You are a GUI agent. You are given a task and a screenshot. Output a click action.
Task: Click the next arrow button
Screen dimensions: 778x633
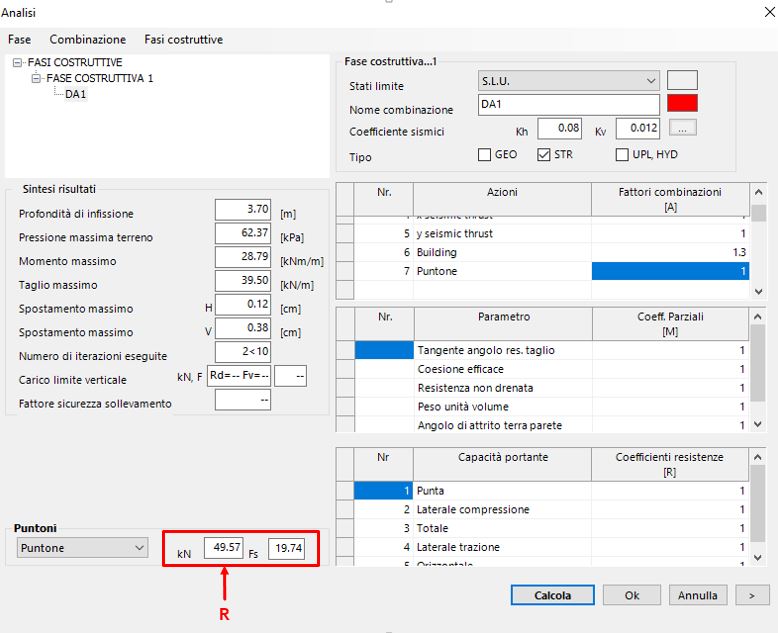pyautogui.click(x=751, y=595)
